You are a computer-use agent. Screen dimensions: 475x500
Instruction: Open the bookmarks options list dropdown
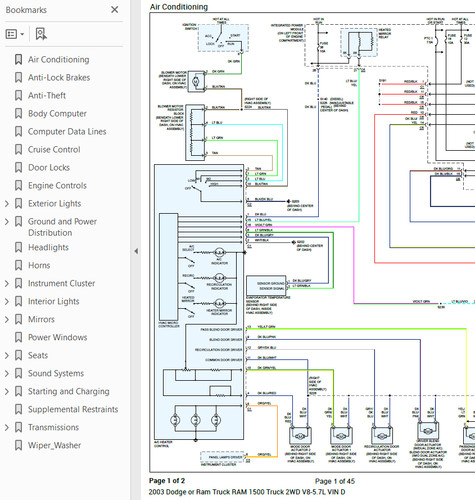pyautogui.click(x=15, y=34)
